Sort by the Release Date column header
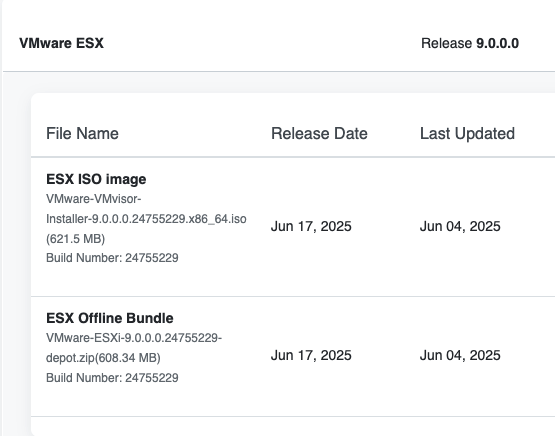555x436 pixels. [319, 133]
